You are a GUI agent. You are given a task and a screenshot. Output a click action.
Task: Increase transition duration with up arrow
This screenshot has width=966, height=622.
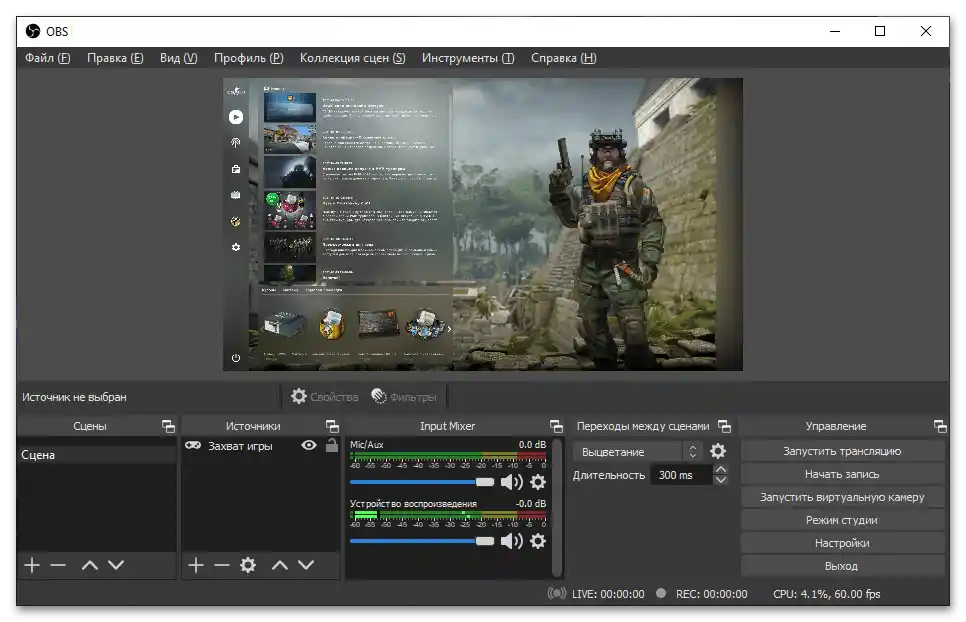(721, 469)
